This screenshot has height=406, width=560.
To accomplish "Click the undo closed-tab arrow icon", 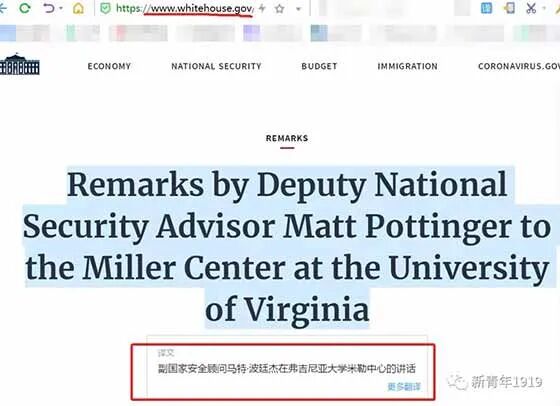I will pyautogui.click(x=49, y=8).
